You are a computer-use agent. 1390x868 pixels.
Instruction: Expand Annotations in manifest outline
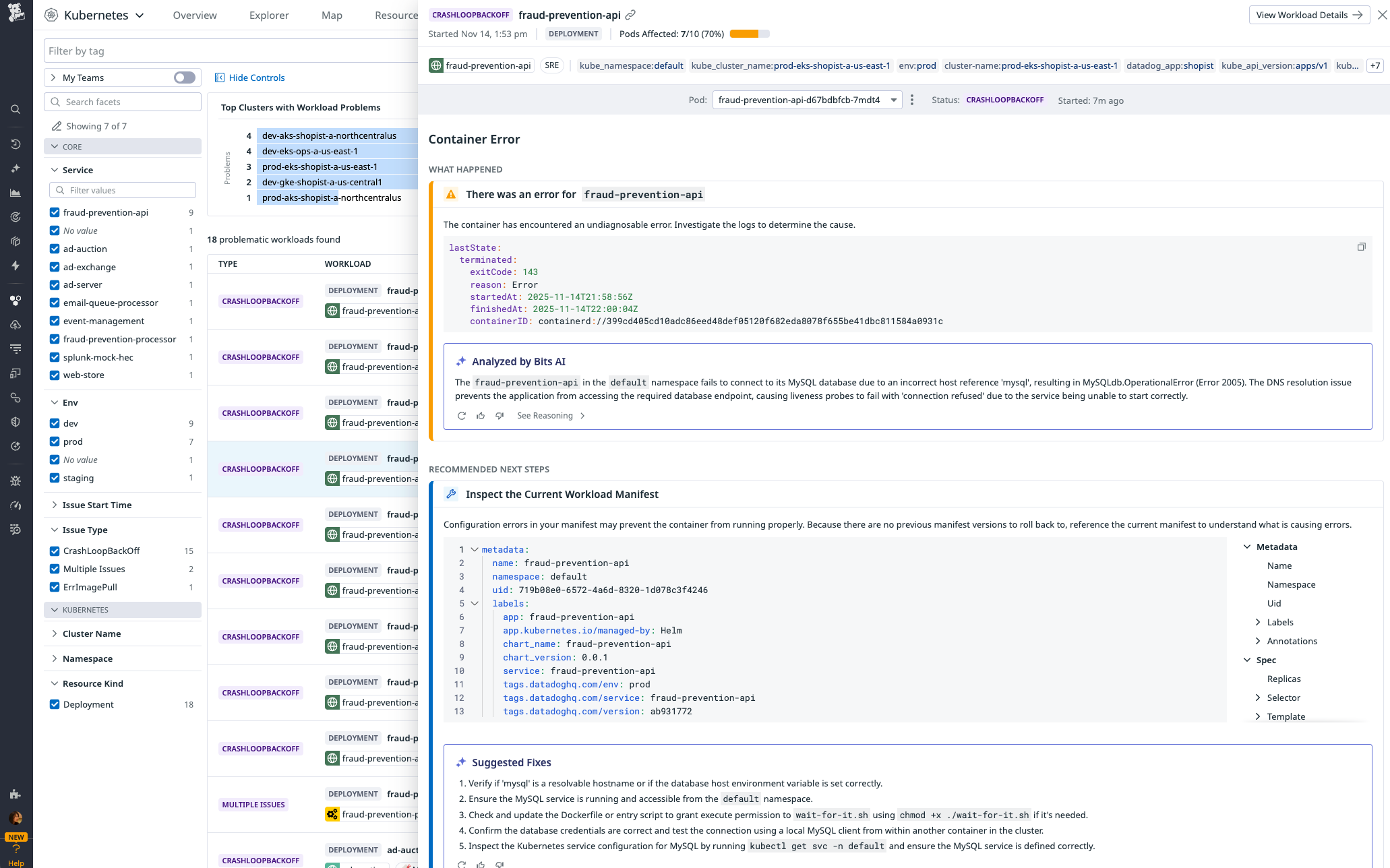(1258, 641)
